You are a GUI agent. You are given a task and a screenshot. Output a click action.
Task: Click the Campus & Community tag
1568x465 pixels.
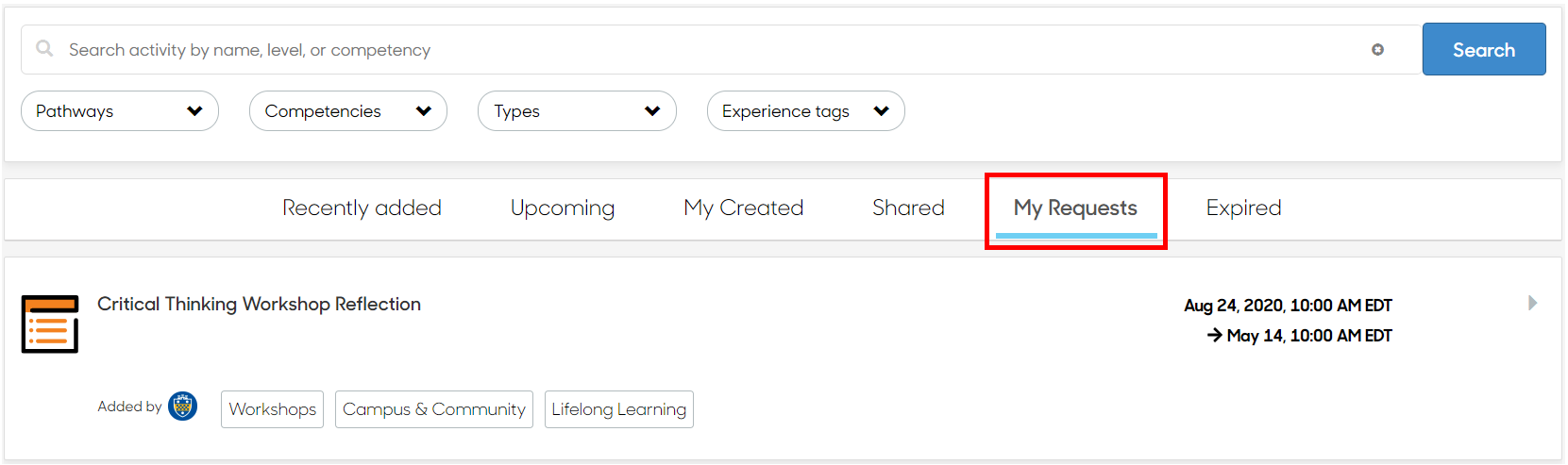click(434, 409)
